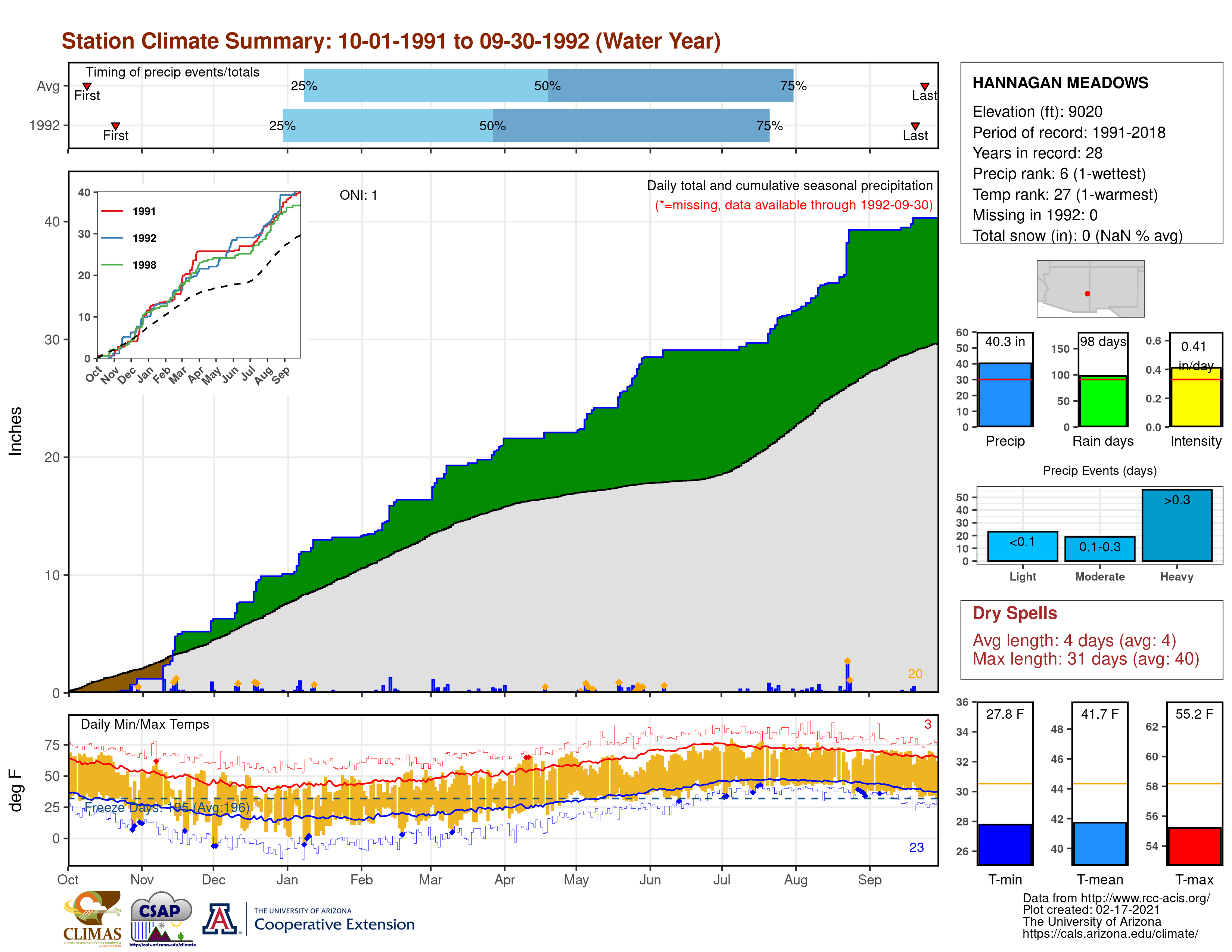The height and width of the screenshot is (952, 1232).
Task: Click the 1992 First red triangle marker
Action: (x=115, y=126)
